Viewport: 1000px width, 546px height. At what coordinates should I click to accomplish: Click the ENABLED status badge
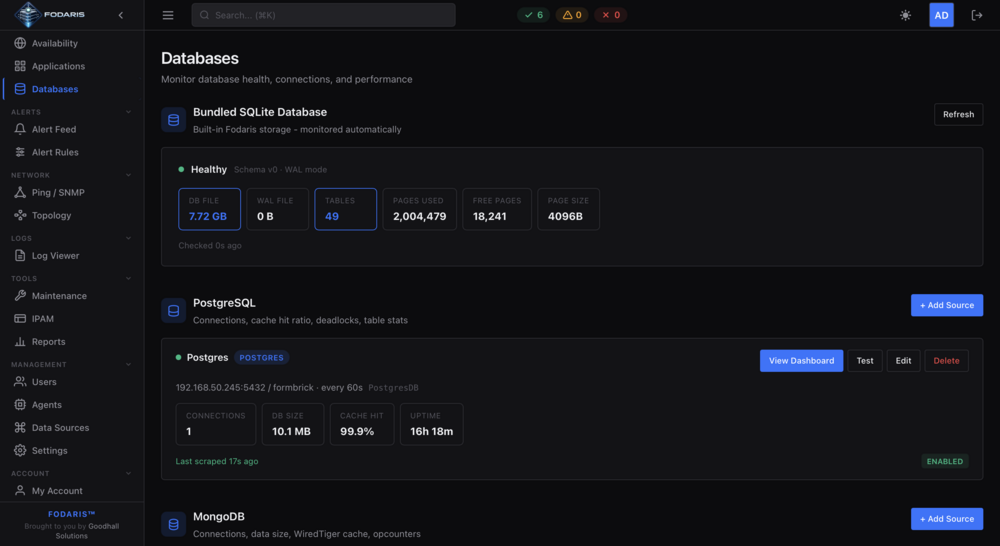pyautogui.click(x=945, y=461)
